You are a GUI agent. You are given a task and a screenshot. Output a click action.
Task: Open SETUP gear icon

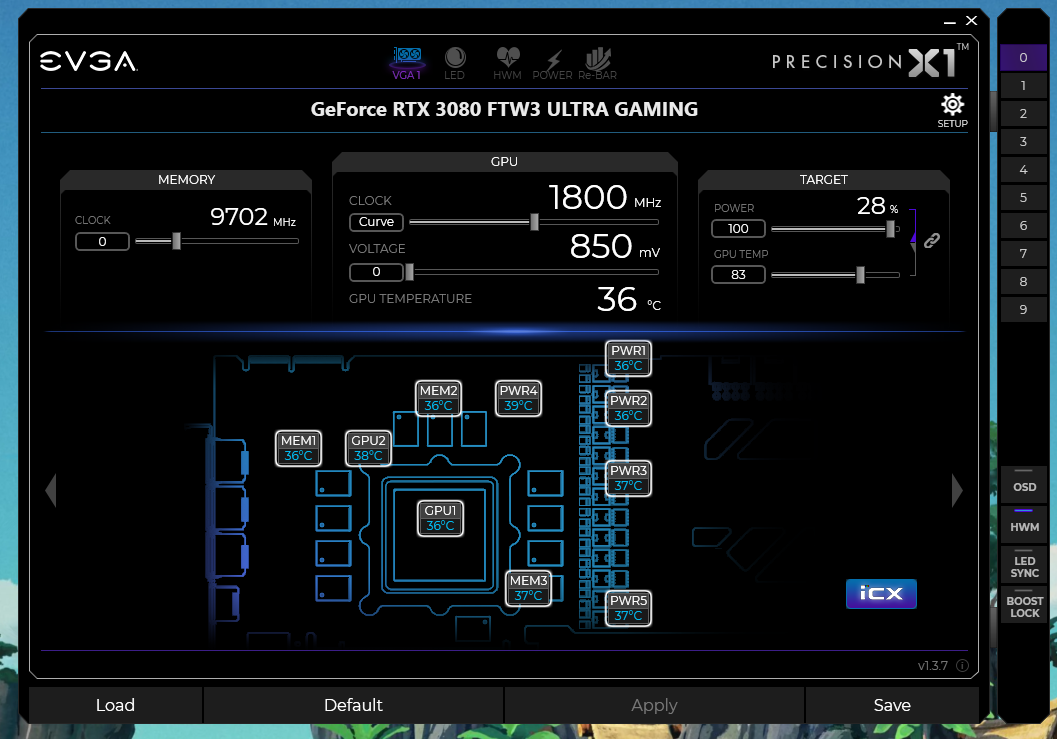point(953,111)
